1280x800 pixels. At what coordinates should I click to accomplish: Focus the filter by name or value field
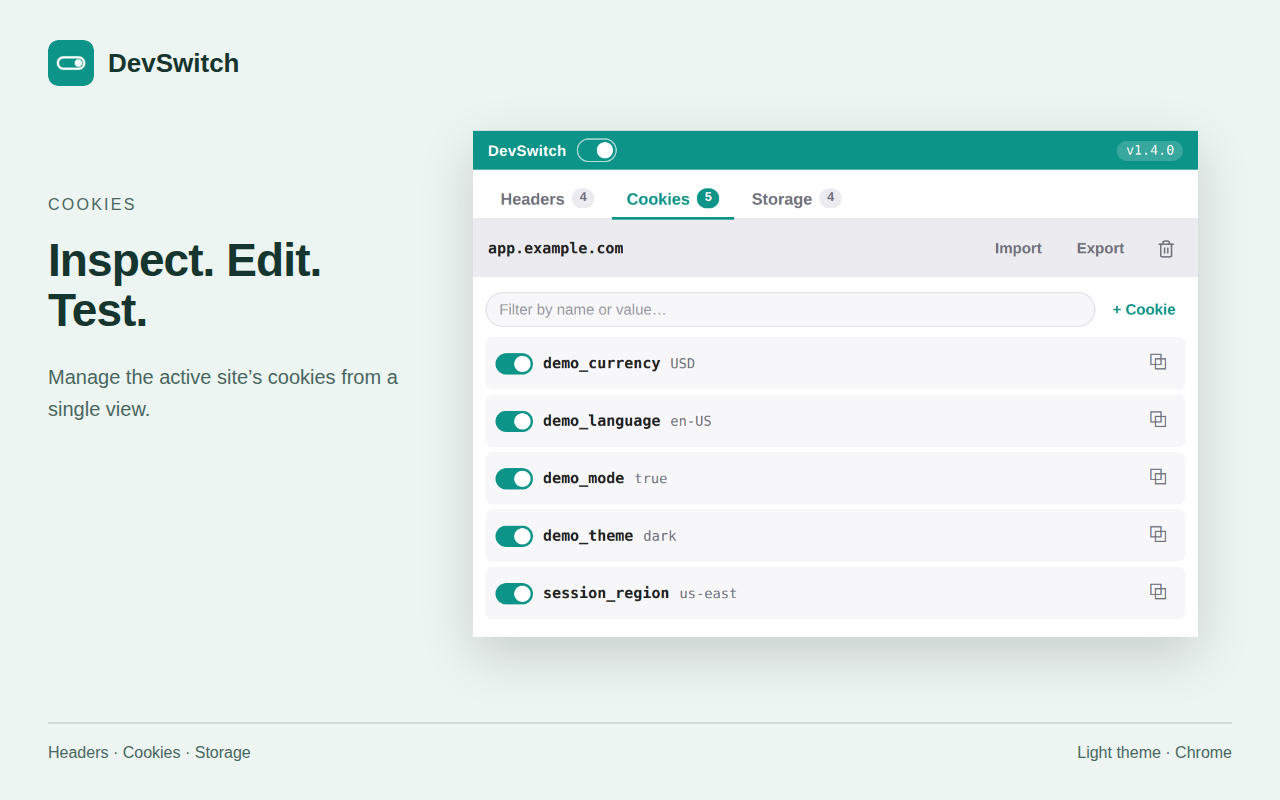[790, 309]
